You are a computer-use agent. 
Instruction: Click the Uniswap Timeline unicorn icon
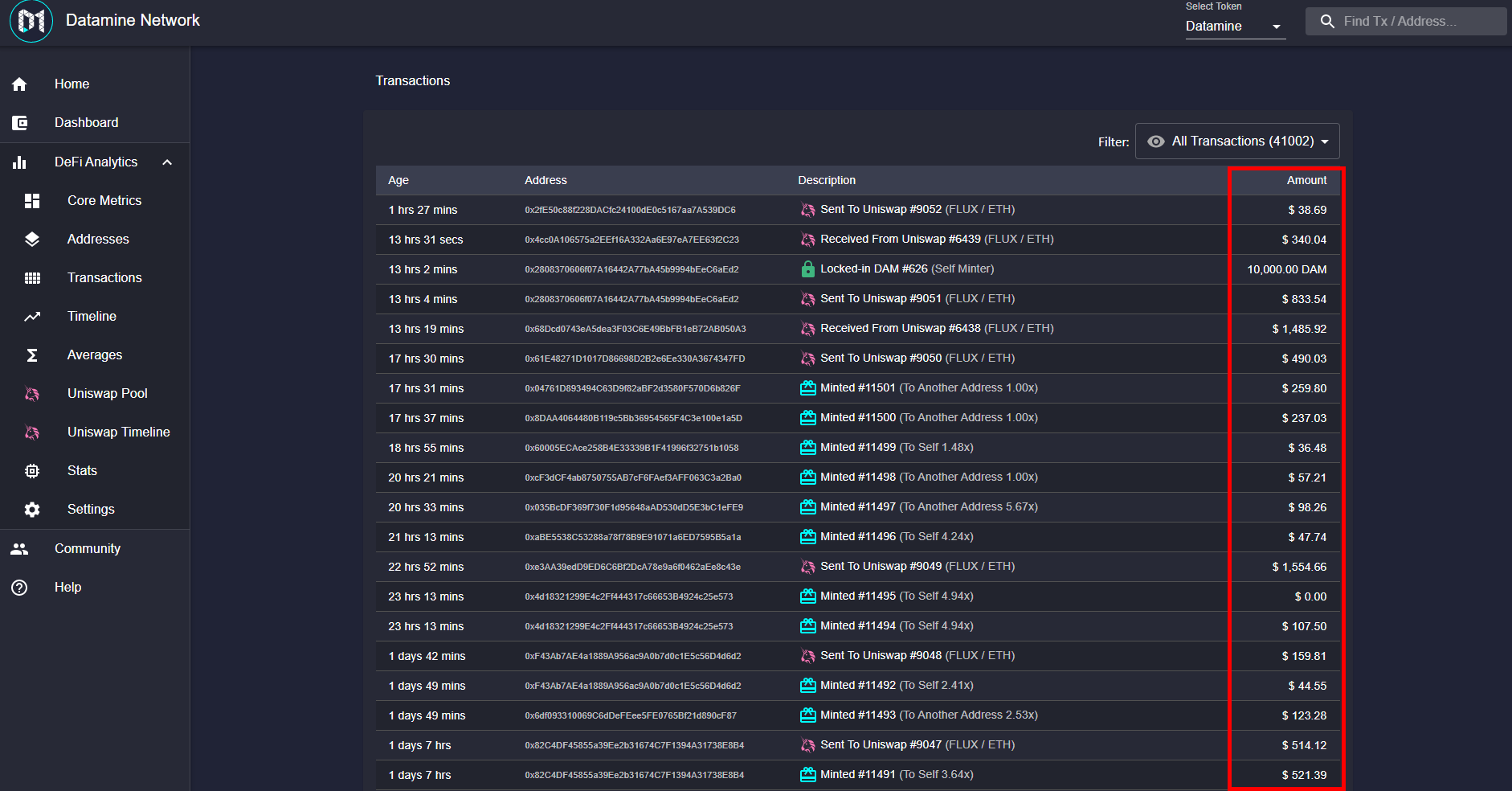click(x=32, y=432)
